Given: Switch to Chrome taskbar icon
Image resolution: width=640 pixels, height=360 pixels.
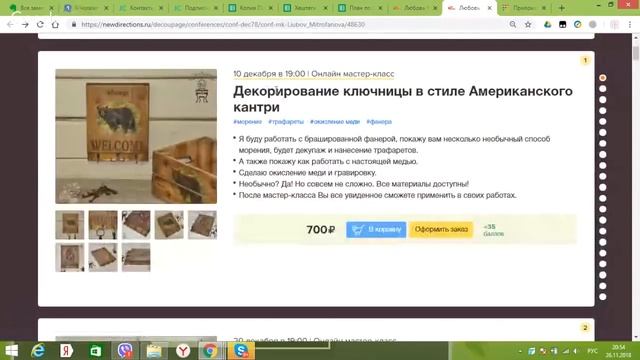Looking at the screenshot, I should tap(210, 351).
